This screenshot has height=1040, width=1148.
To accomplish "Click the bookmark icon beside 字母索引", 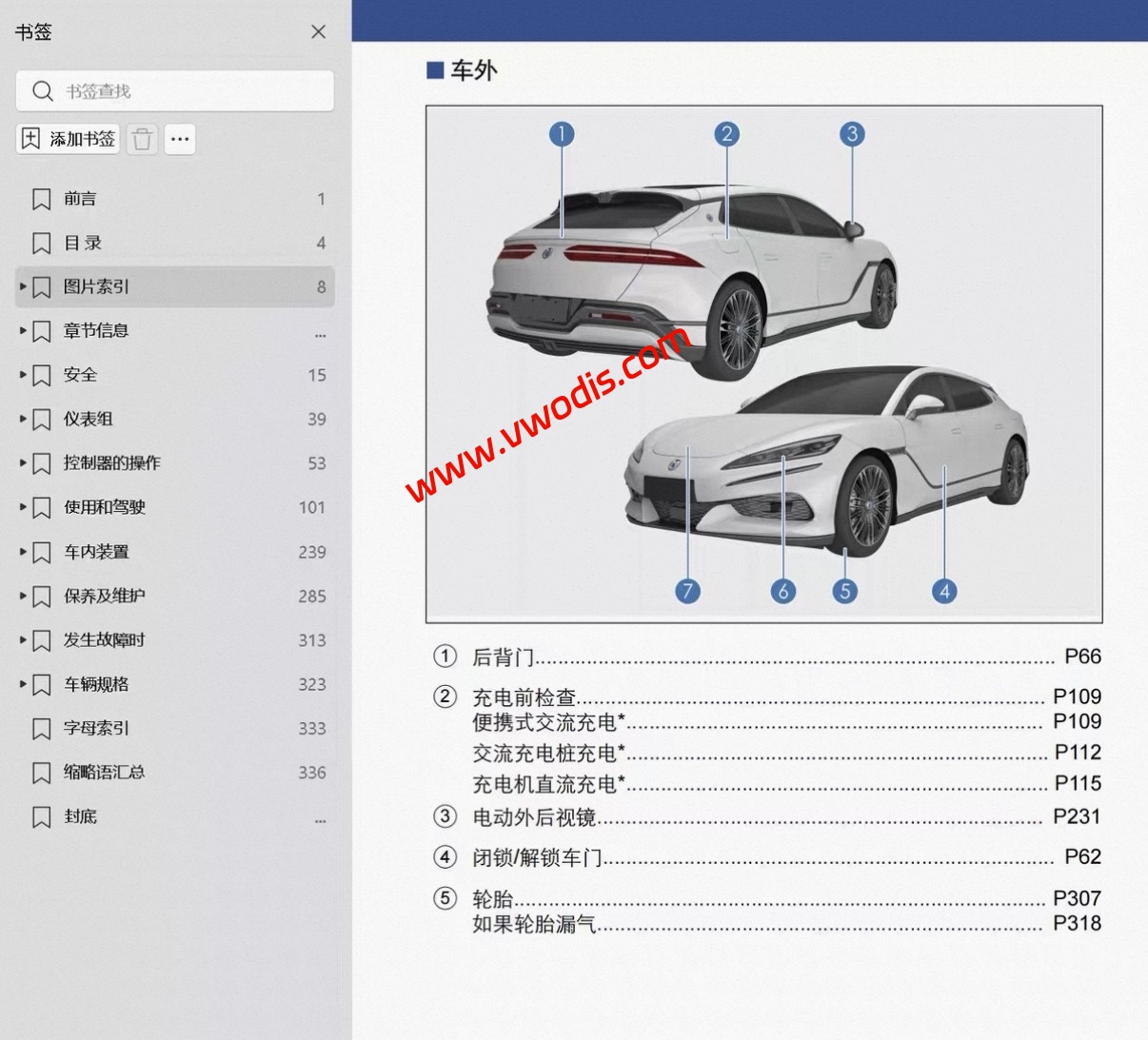I will (x=41, y=728).
